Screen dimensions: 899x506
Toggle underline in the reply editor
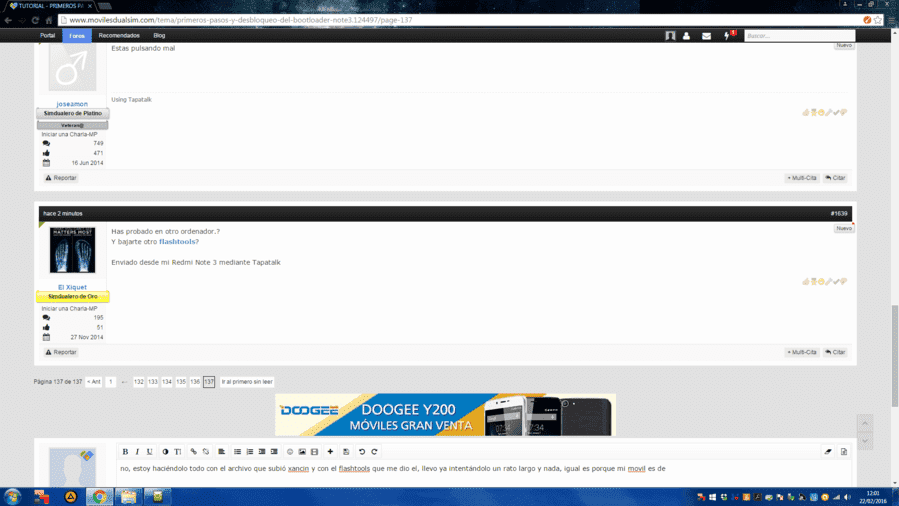[150, 452]
